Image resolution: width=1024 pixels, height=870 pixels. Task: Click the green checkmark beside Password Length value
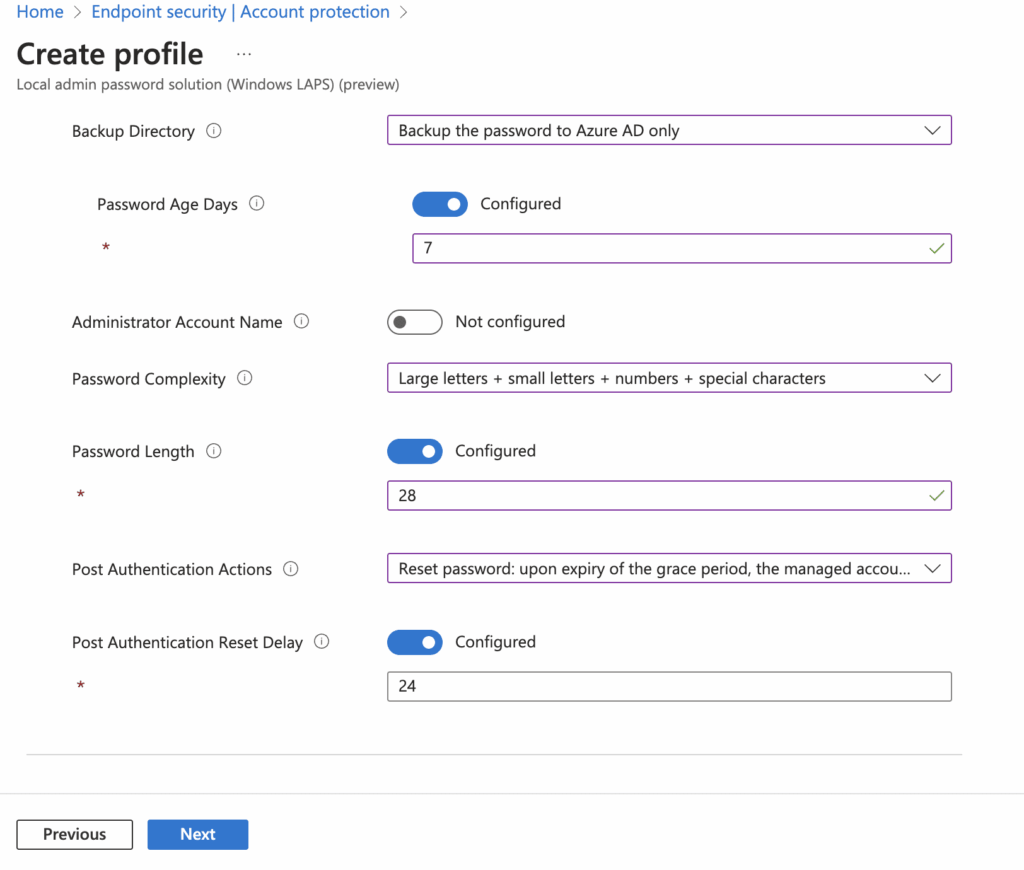point(936,495)
